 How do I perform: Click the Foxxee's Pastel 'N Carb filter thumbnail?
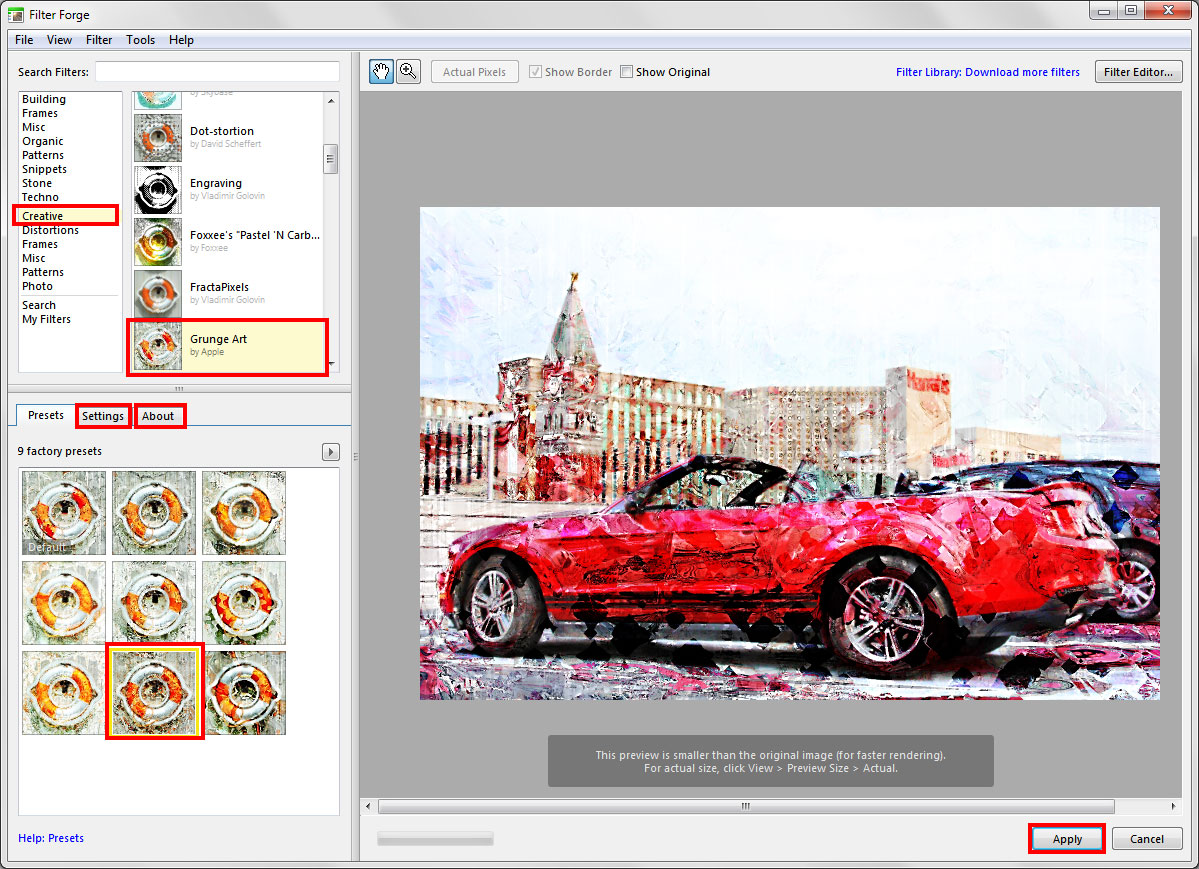158,242
